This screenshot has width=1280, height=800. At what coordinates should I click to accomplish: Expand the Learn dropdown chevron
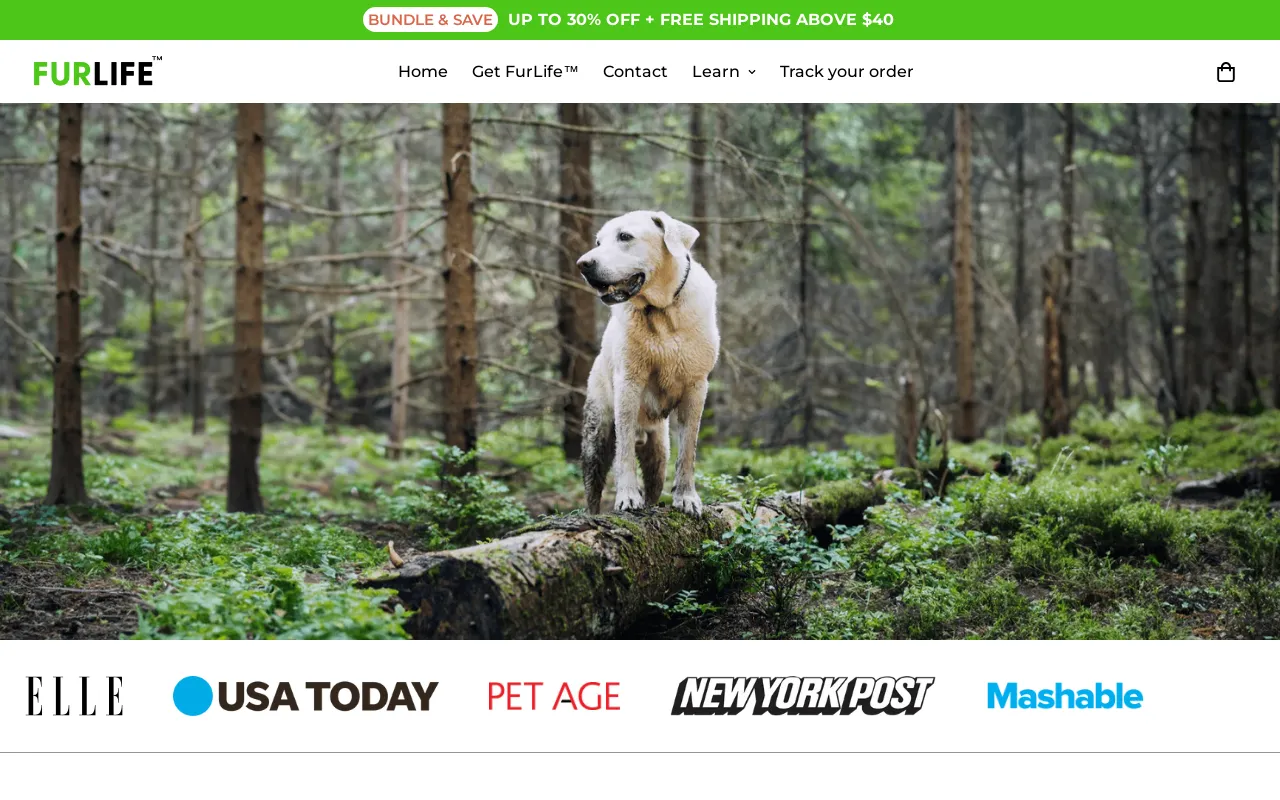pos(752,72)
